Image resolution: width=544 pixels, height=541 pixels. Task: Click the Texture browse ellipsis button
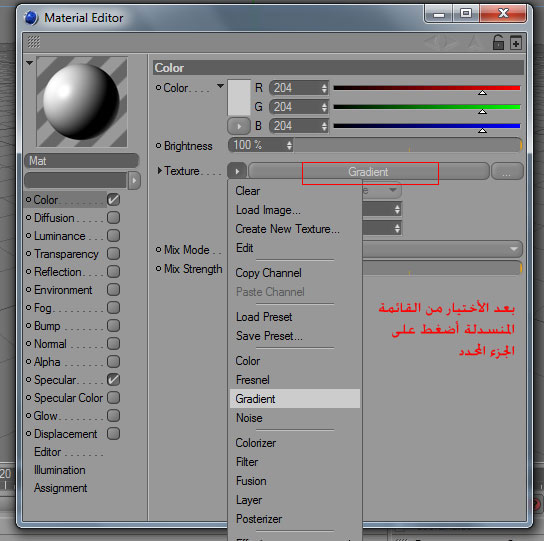507,171
